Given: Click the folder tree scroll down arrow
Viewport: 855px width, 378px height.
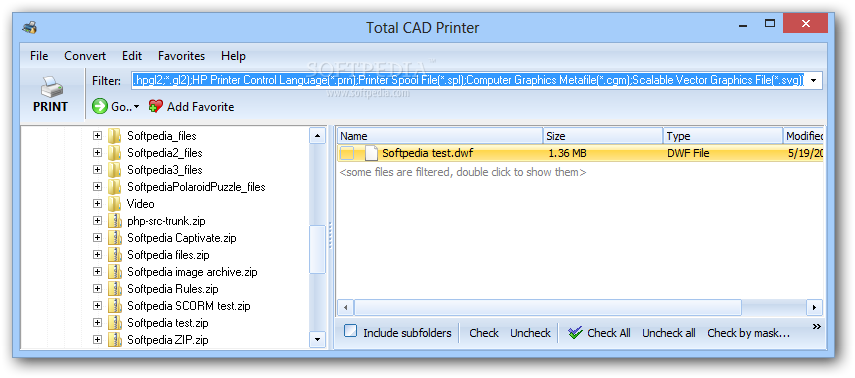Looking at the screenshot, I should (x=317, y=339).
